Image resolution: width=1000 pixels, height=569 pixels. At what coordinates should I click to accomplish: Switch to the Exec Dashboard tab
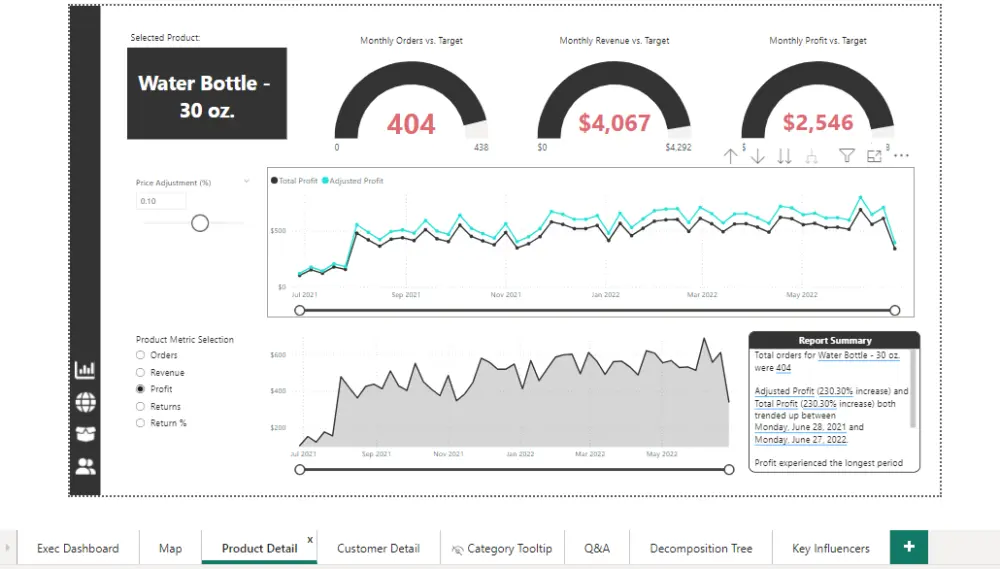point(78,548)
